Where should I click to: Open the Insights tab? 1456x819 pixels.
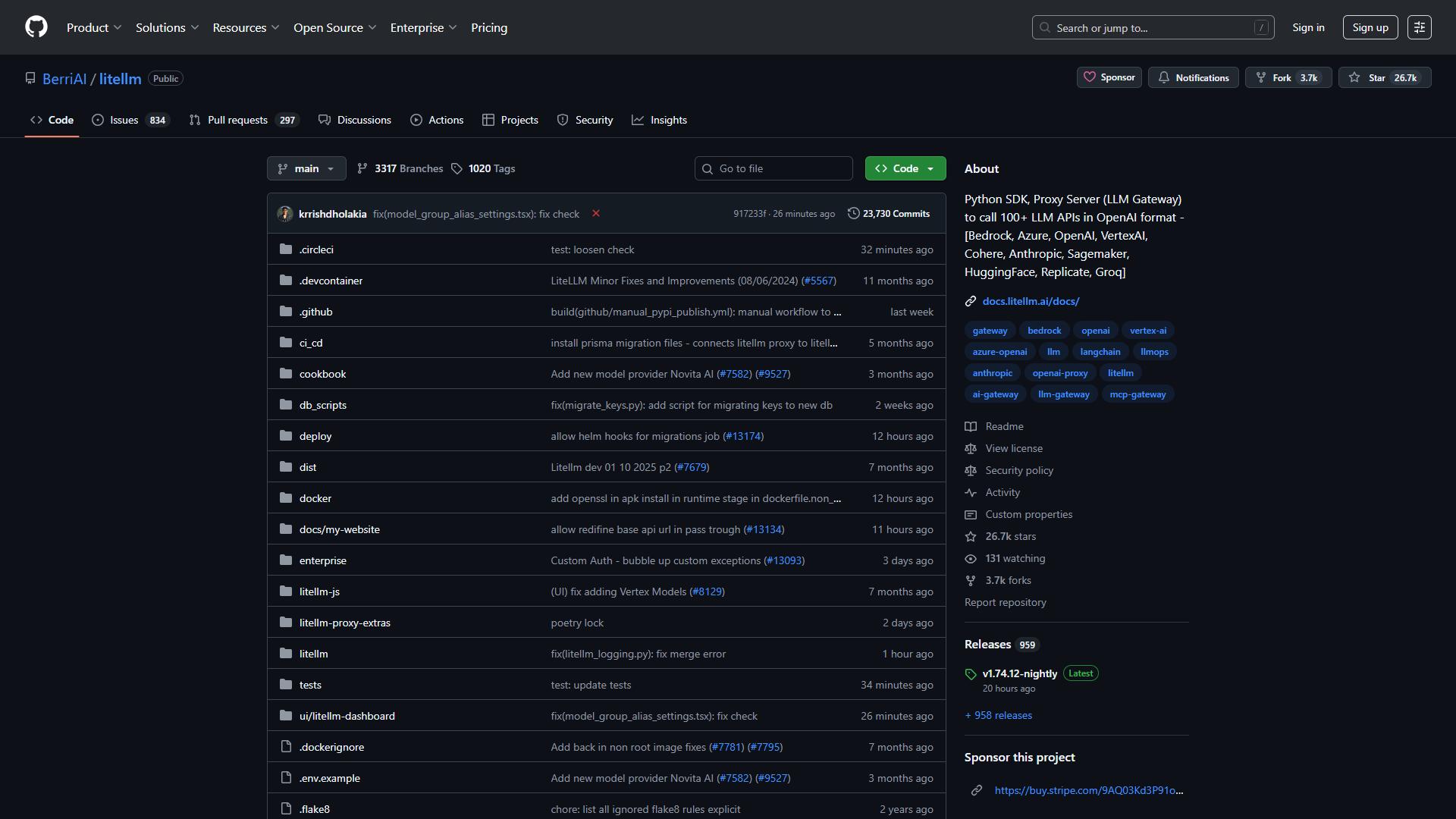(660, 120)
